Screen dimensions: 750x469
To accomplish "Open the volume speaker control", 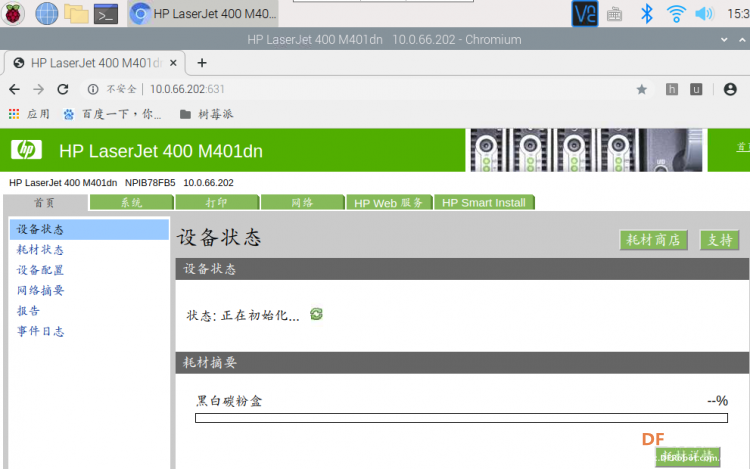I will 704,14.
